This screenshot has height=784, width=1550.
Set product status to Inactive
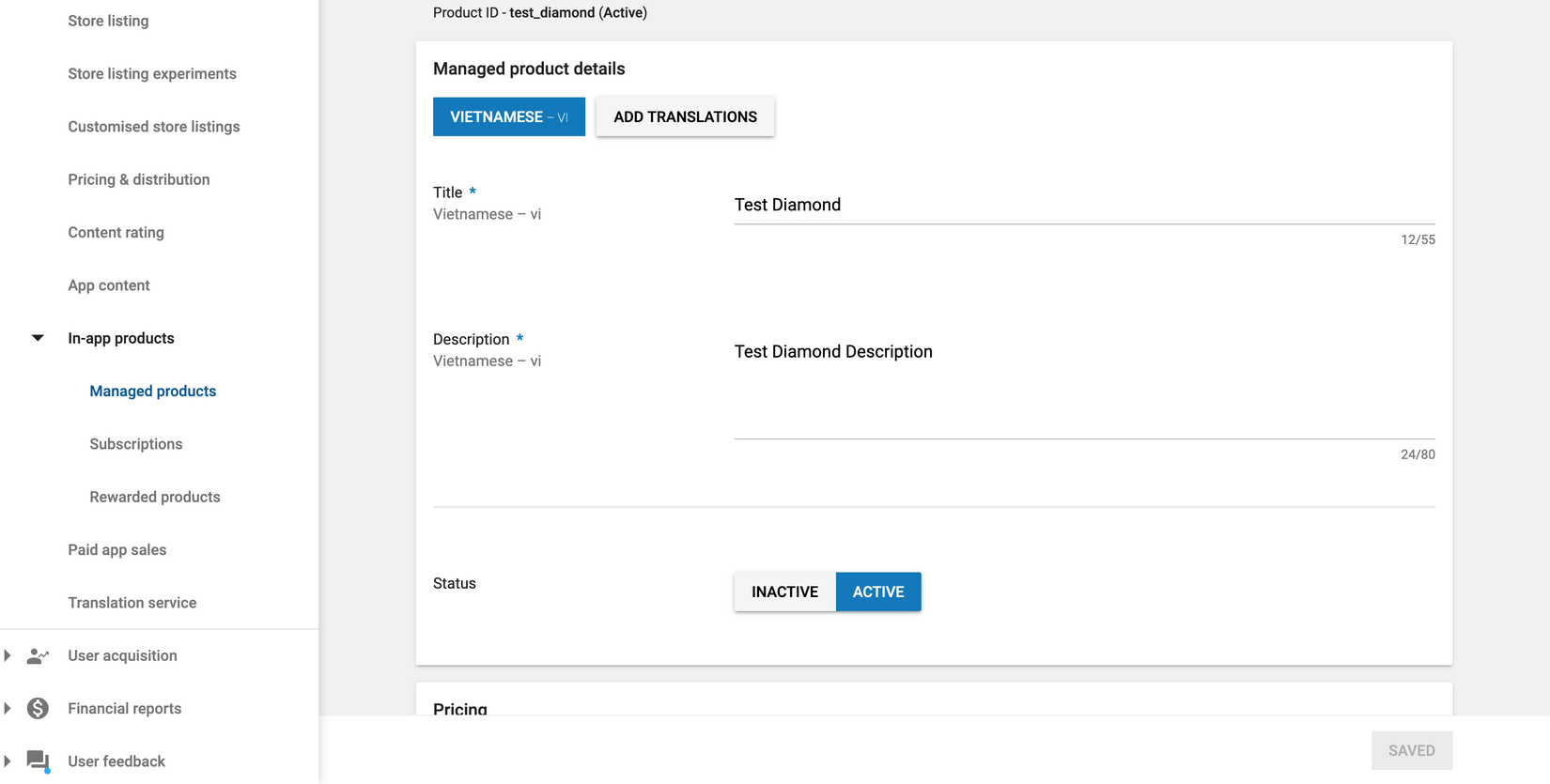point(784,592)
